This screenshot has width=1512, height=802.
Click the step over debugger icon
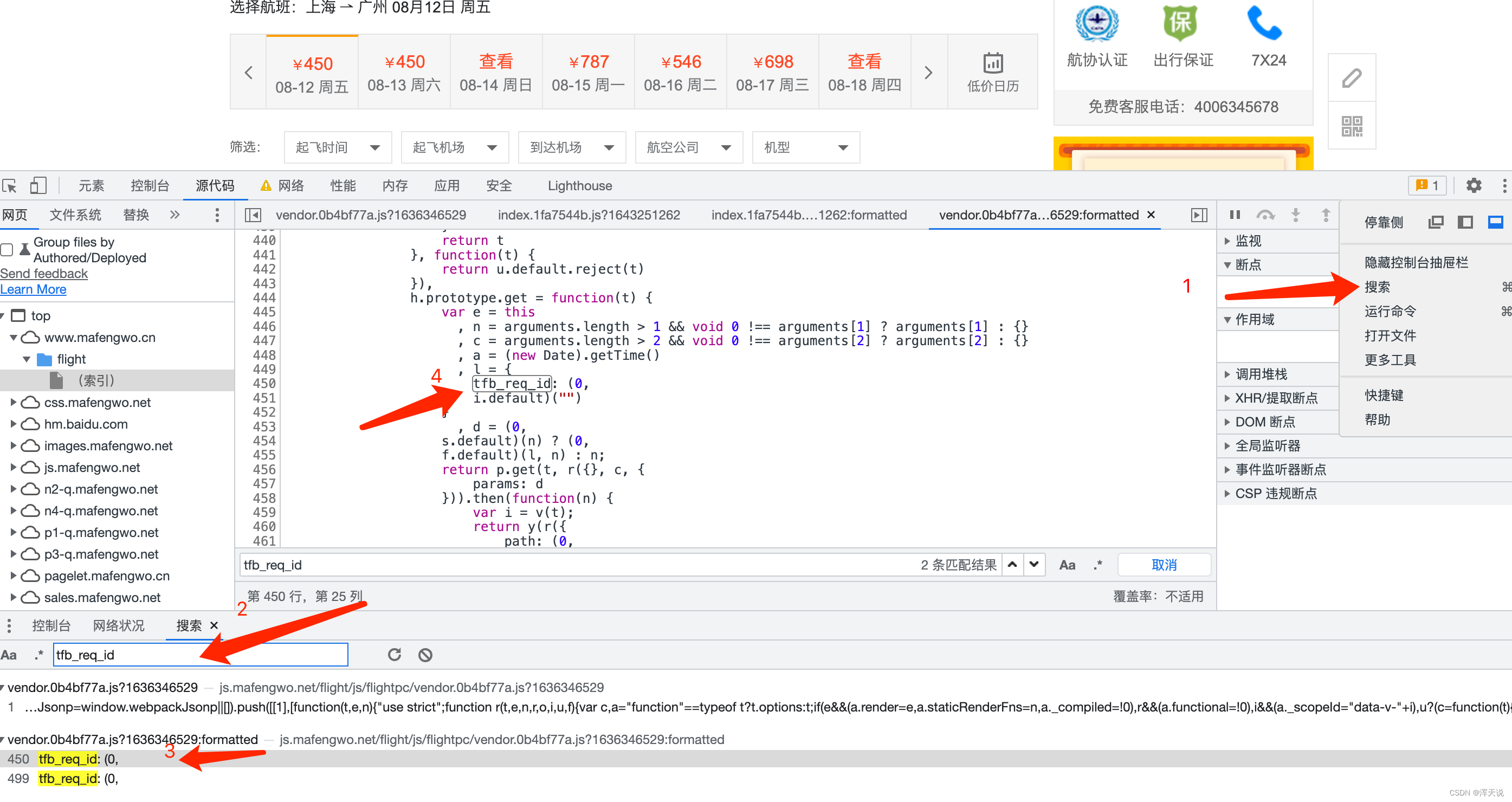[x=1265, y=215]
